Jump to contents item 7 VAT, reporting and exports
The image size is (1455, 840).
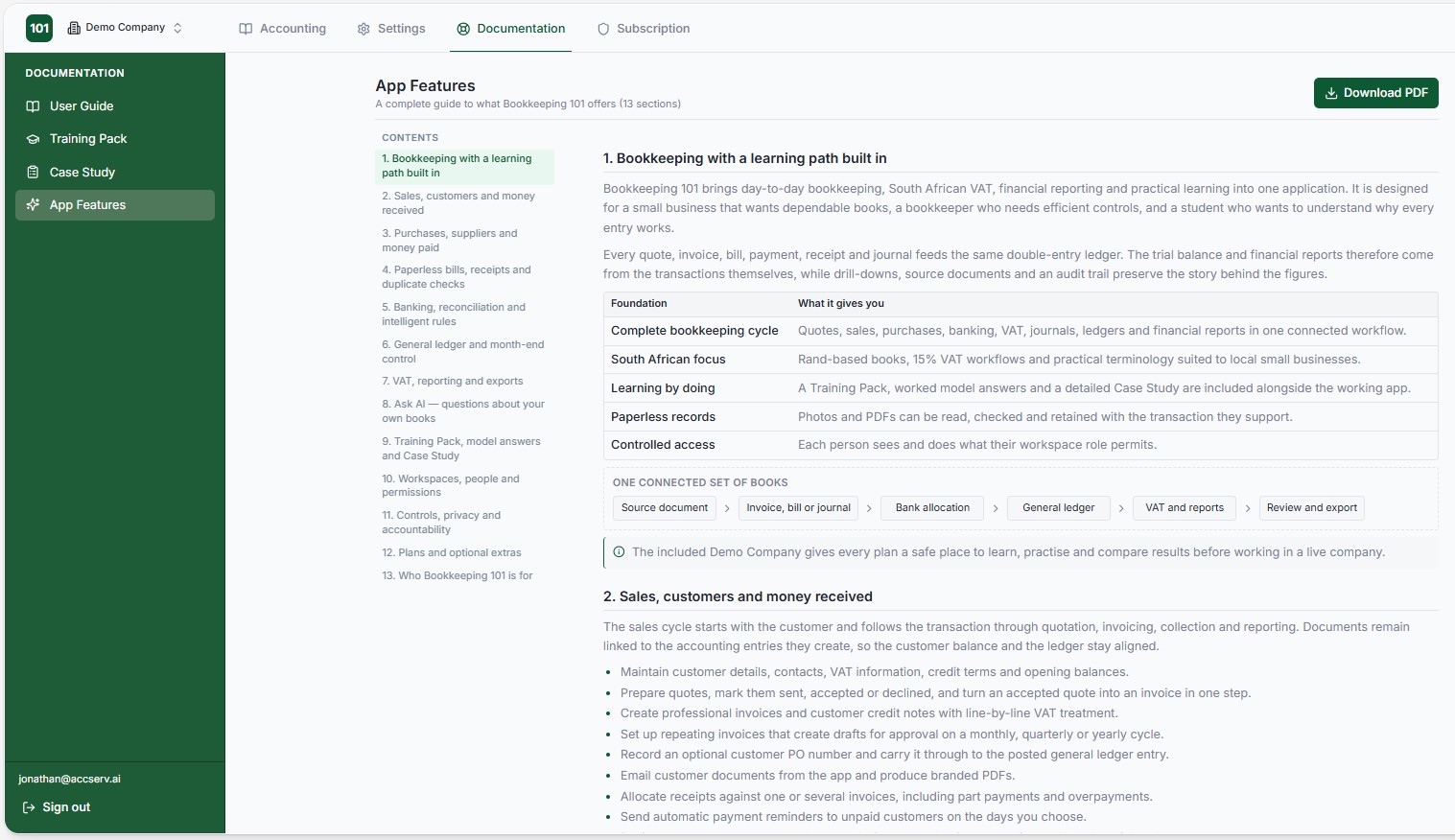tap(464, 381)
